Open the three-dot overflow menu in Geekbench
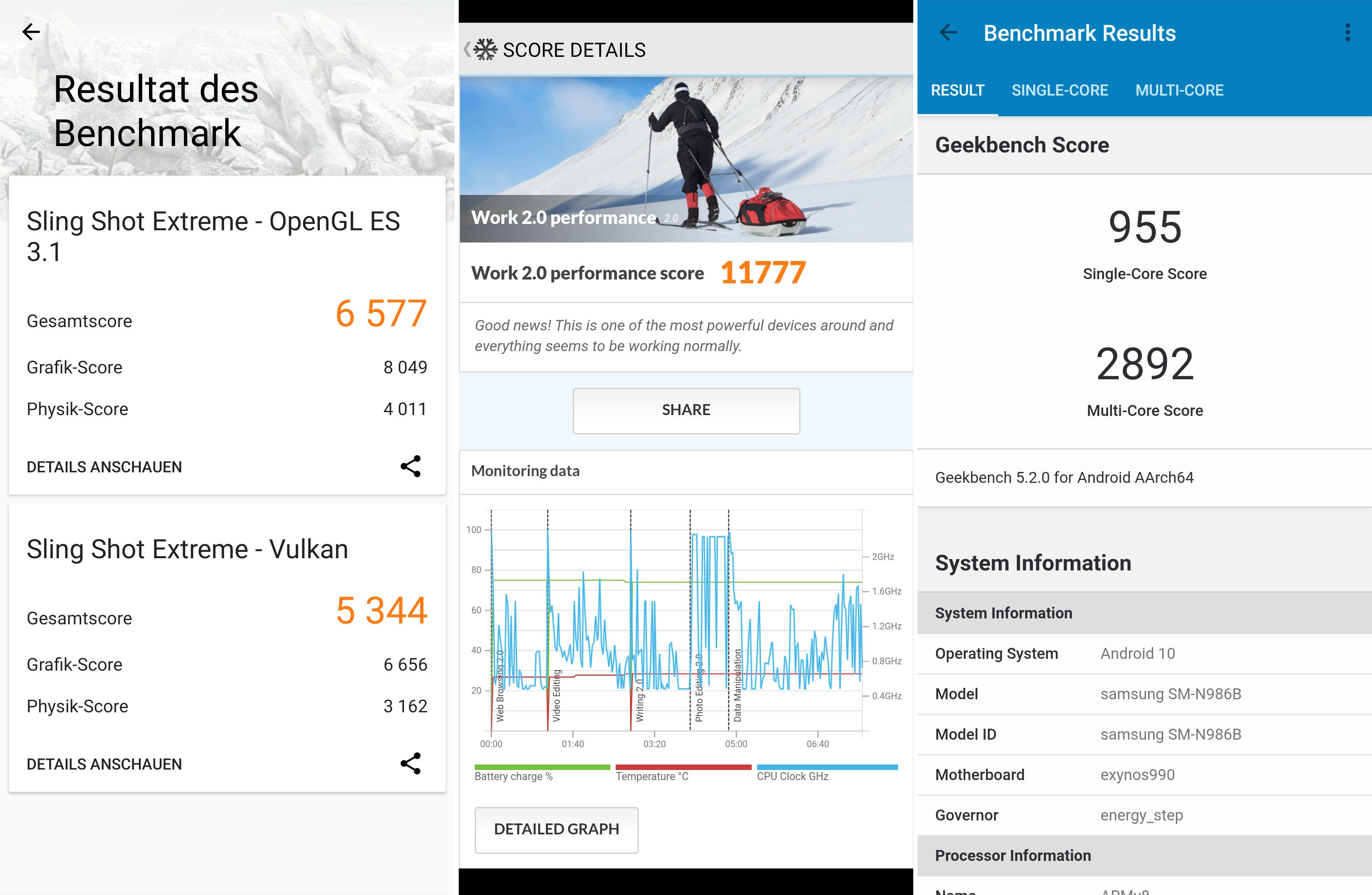This screenshot has width=1372, height=895. 1347,33
